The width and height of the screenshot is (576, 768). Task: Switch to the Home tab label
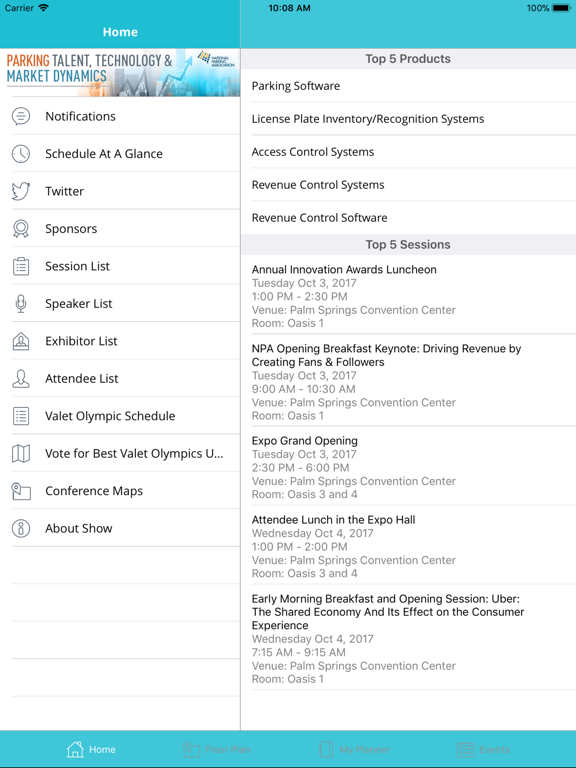[x=102, y=749]
